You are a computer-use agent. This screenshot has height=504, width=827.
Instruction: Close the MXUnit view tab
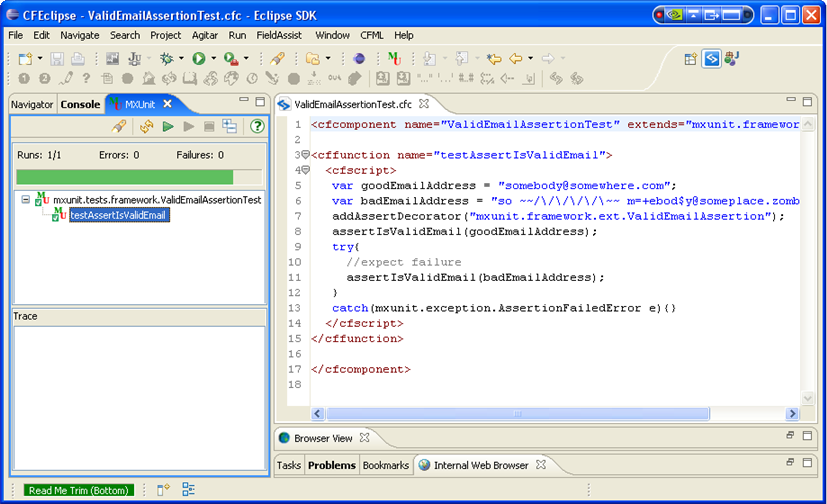[x=168, y=104]
